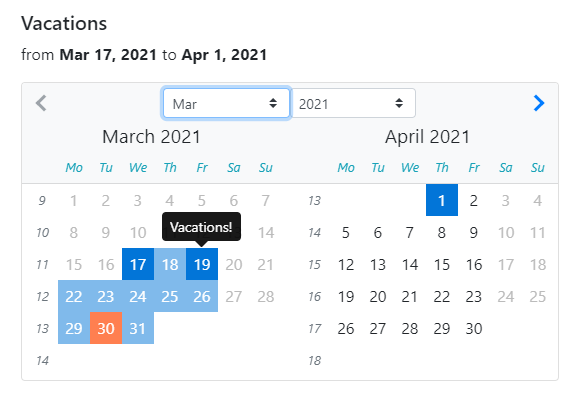Pick the orange March 30 day

pyautogui.click(x=106, y=328)
